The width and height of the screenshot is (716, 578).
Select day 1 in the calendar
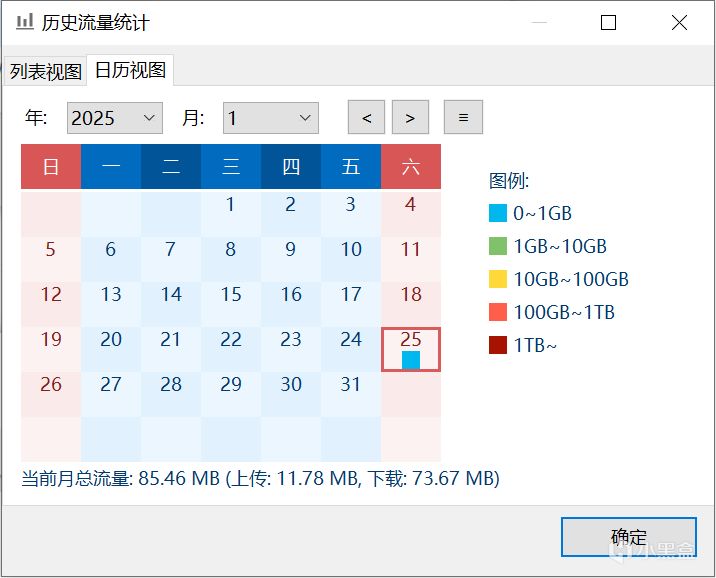click(231, 213)
